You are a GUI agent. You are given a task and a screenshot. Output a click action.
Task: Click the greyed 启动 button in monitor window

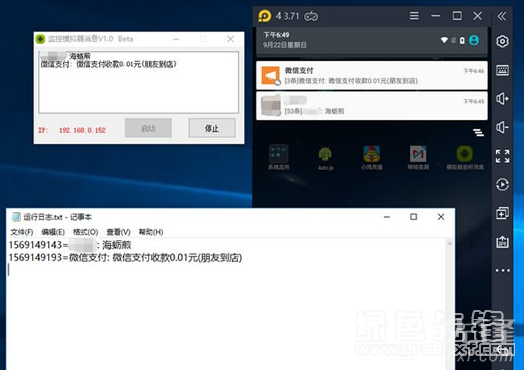pyautogui.click(x=148, y=128)
